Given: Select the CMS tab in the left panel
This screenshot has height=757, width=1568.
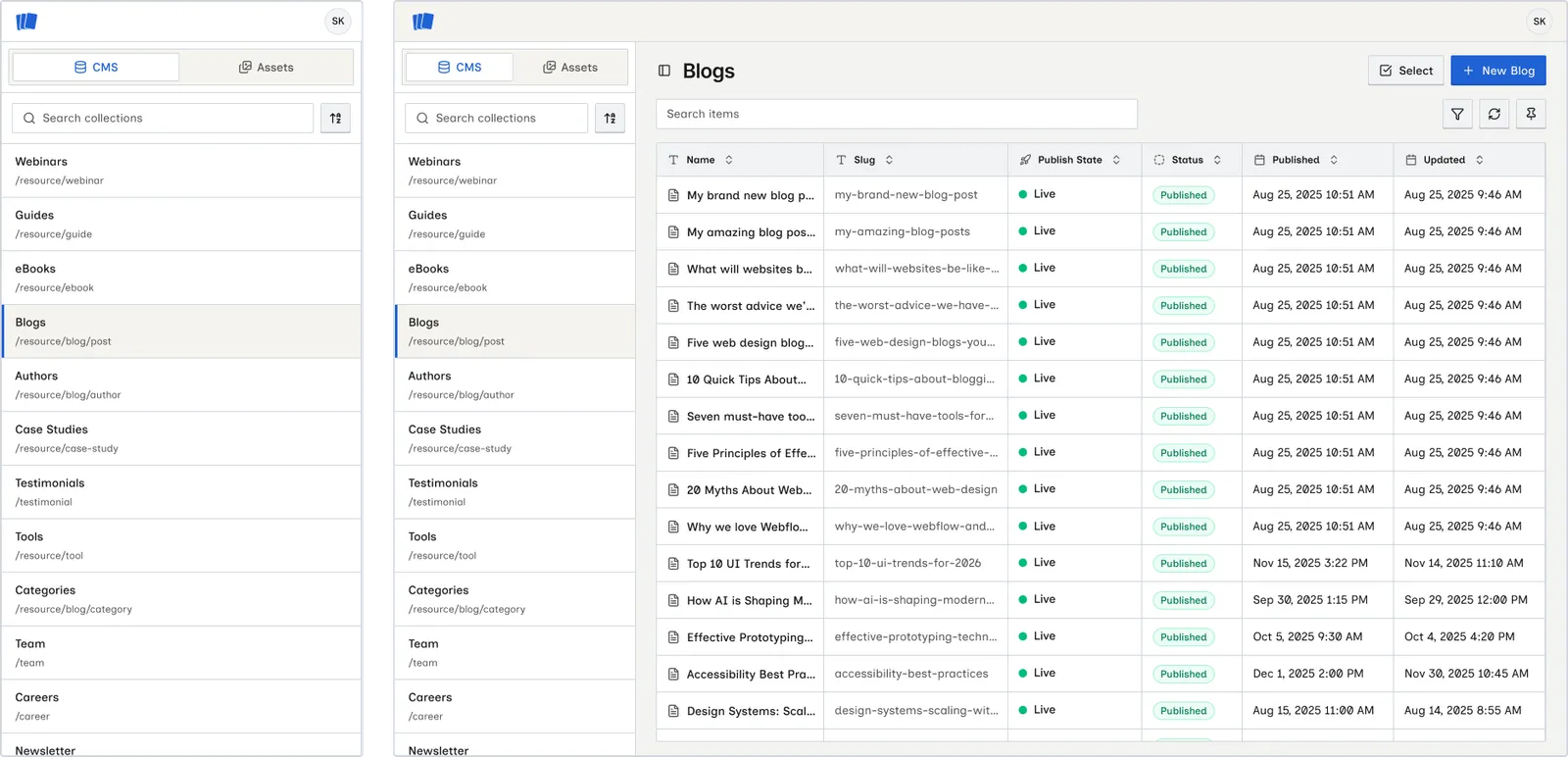Looking at the screenshot, I should coord(96,68).
